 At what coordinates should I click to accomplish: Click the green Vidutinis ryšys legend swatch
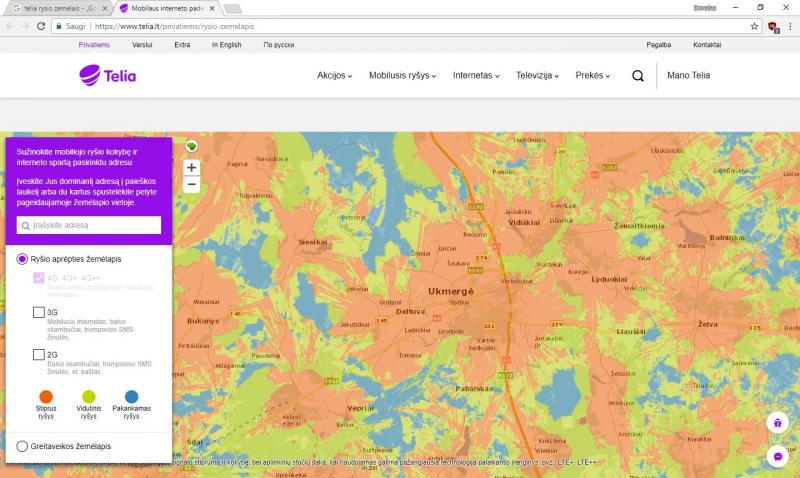click(89, 396)
